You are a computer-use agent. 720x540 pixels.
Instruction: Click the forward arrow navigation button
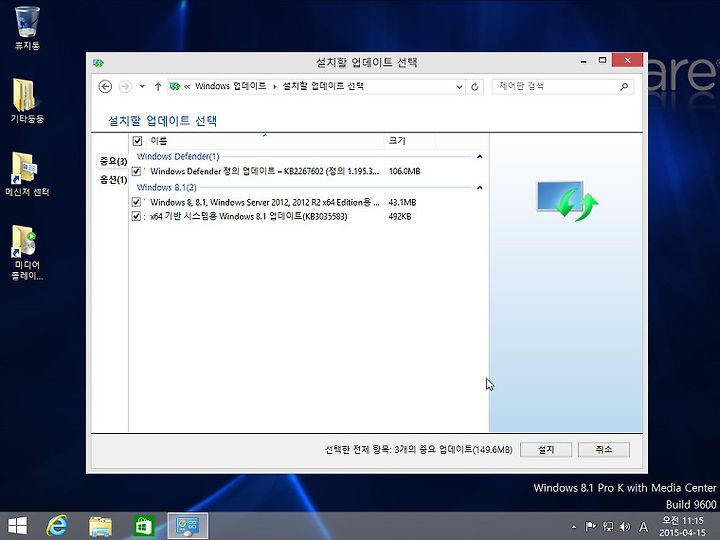coord(125,86)
